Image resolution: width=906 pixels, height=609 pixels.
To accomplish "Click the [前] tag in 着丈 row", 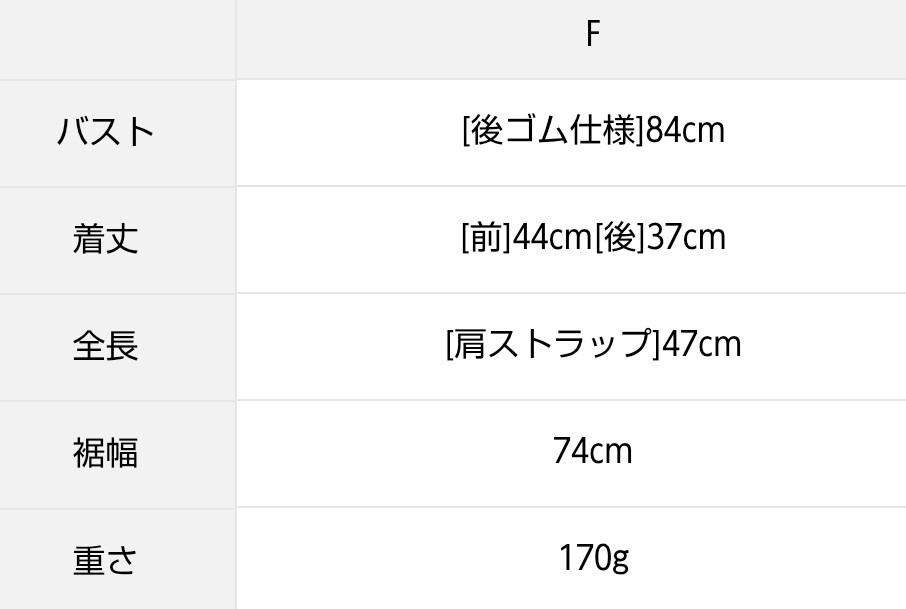I will point(486,238).
